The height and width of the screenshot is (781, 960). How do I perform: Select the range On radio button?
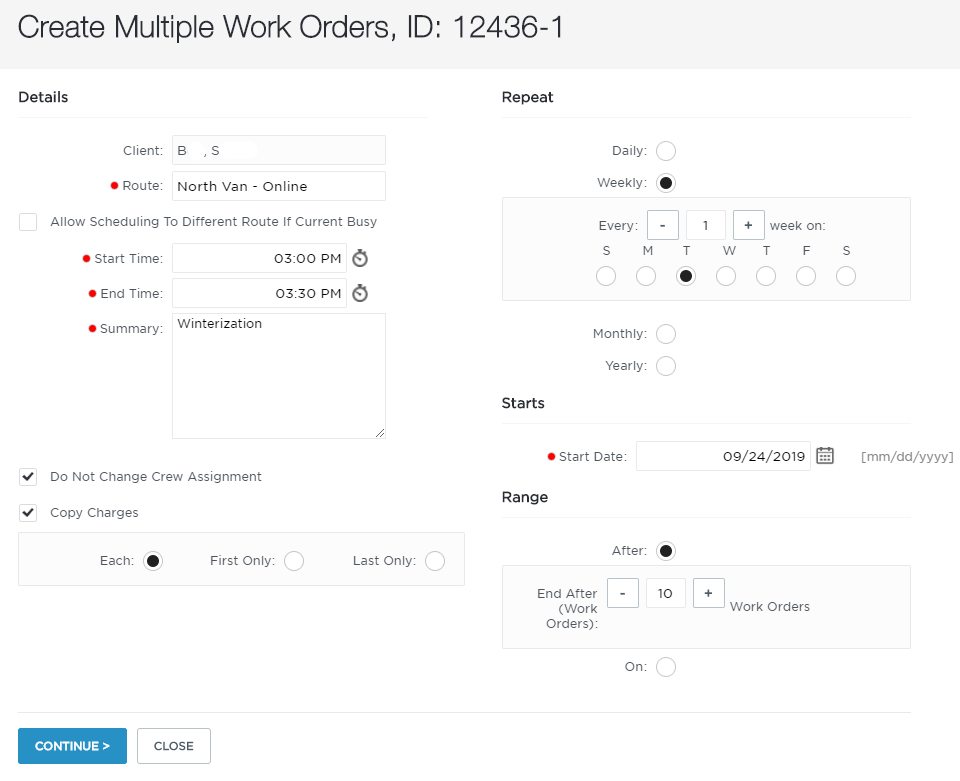coord(666,667)
